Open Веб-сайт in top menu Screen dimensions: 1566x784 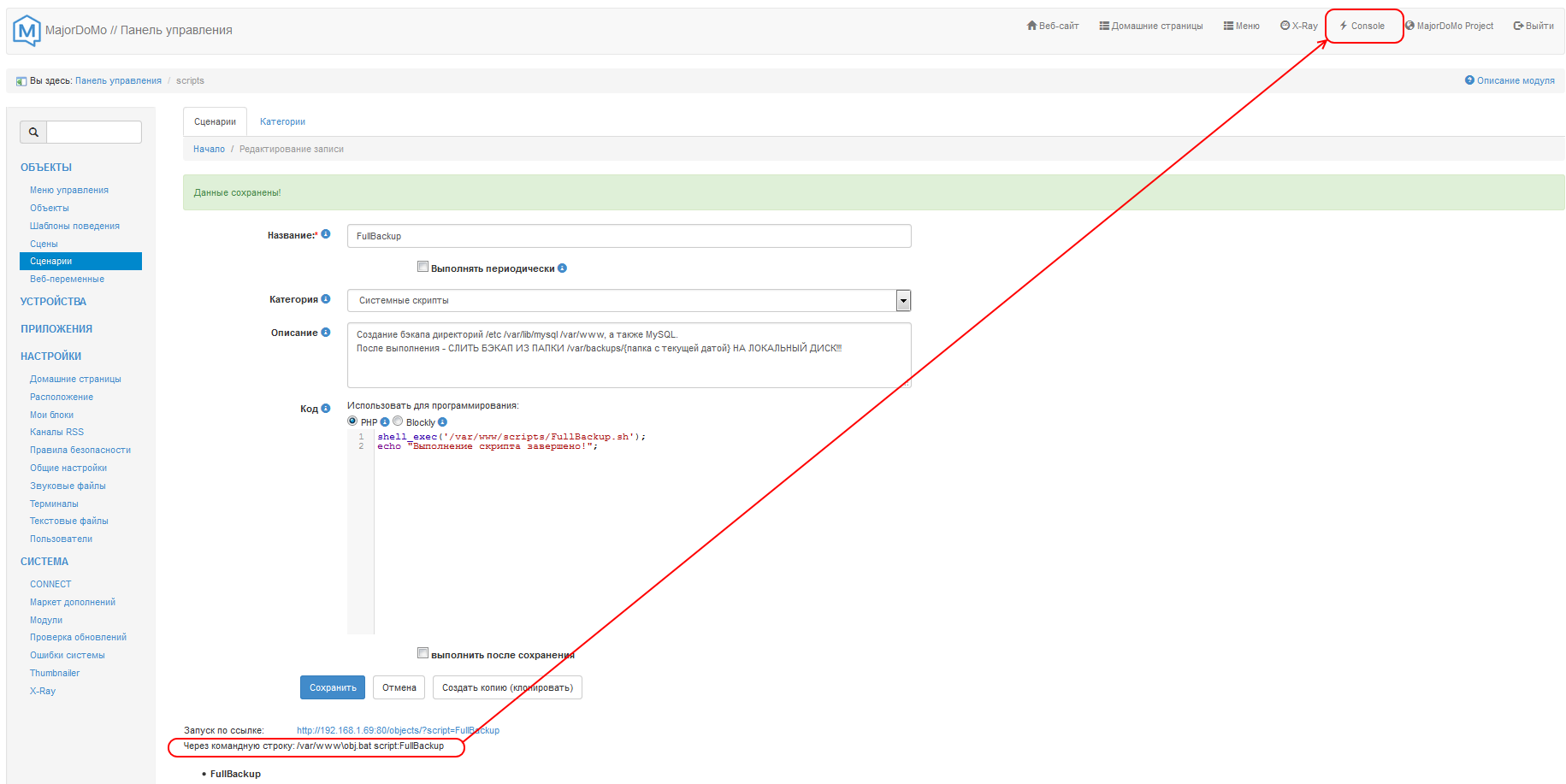click(x=1053, y=26)
